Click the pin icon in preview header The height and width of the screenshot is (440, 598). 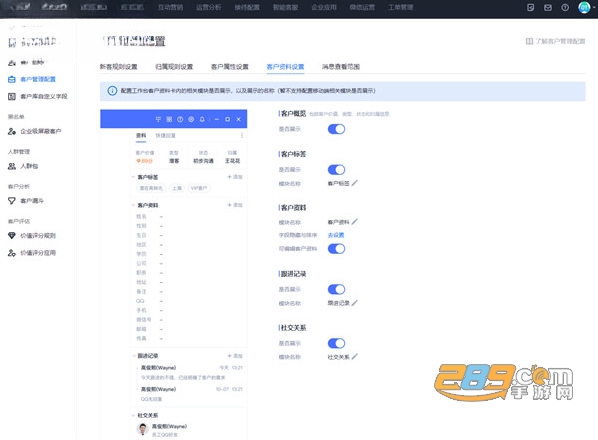point(158,119)
